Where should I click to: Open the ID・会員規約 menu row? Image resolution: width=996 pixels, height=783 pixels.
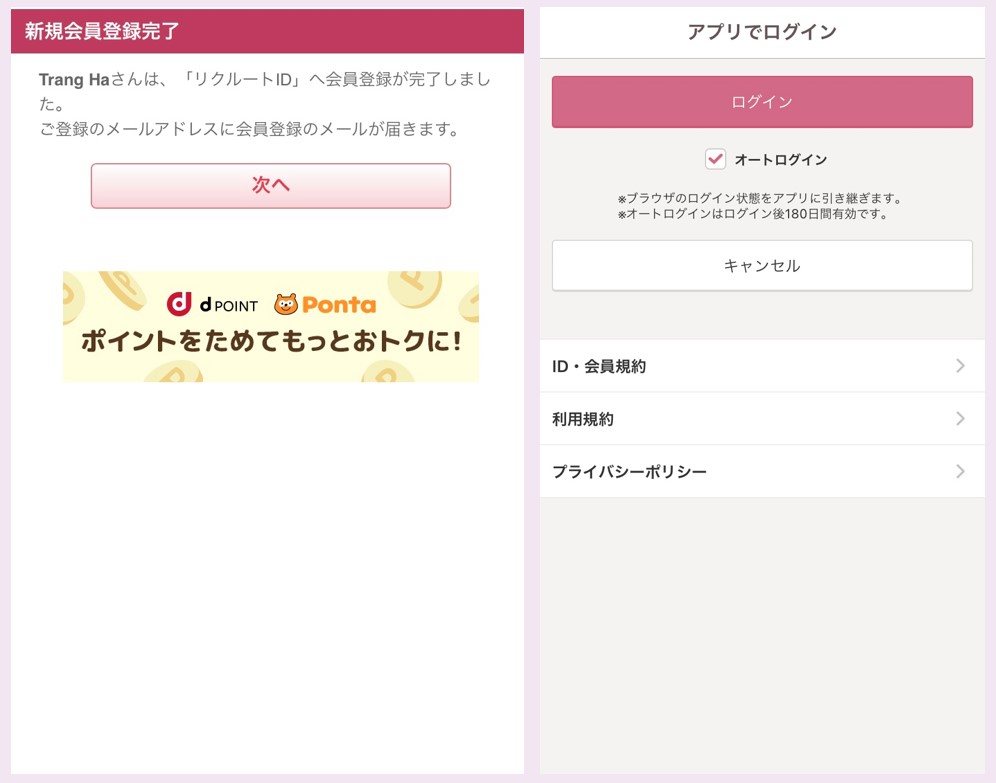pos(762,366)
